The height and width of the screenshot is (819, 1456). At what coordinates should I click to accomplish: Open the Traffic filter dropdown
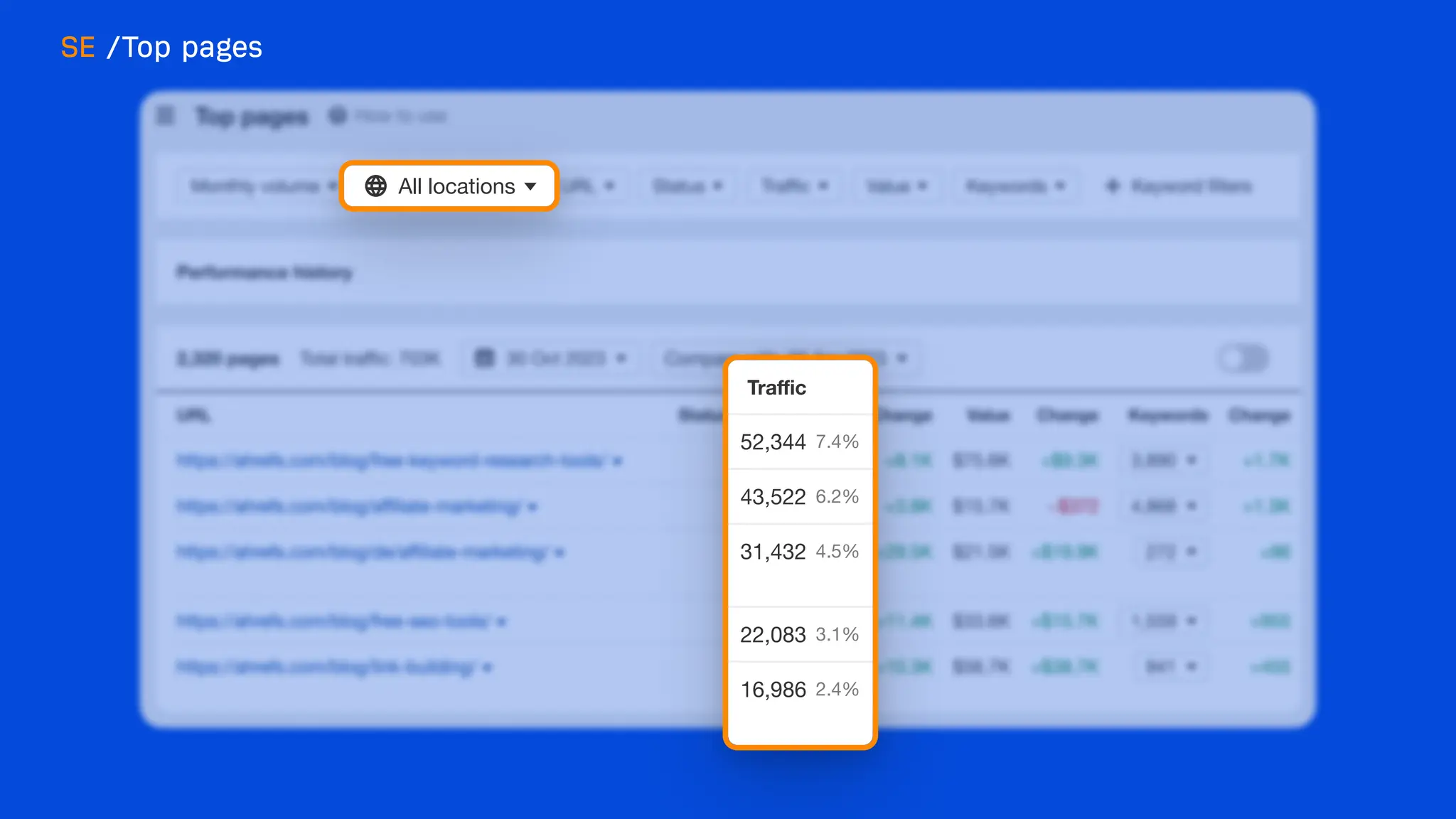795,186
